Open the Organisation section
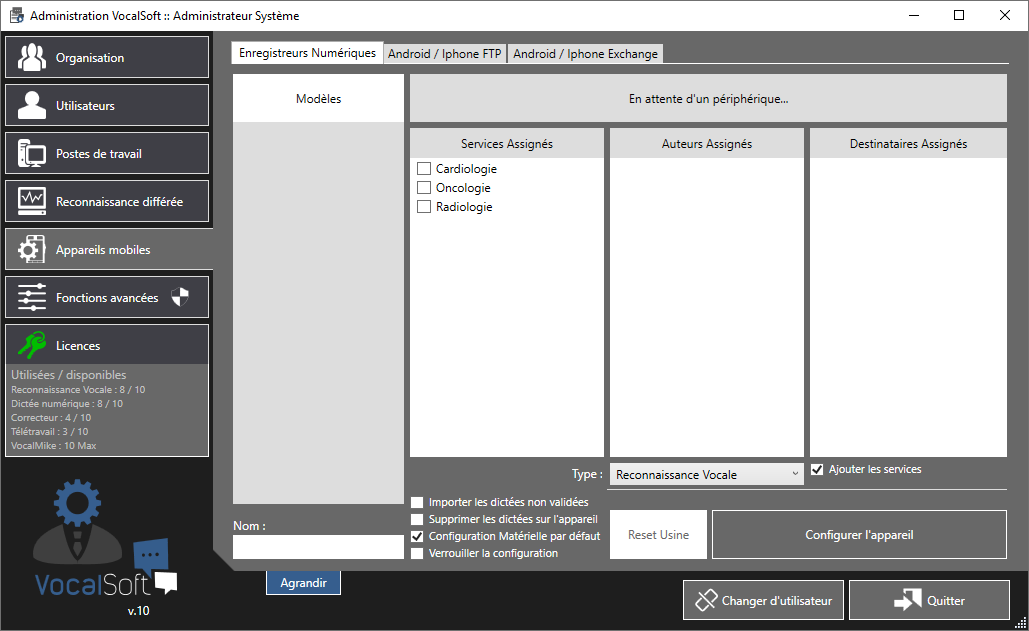The width and height of the screenshot is (1029, 631). [107, 57]
